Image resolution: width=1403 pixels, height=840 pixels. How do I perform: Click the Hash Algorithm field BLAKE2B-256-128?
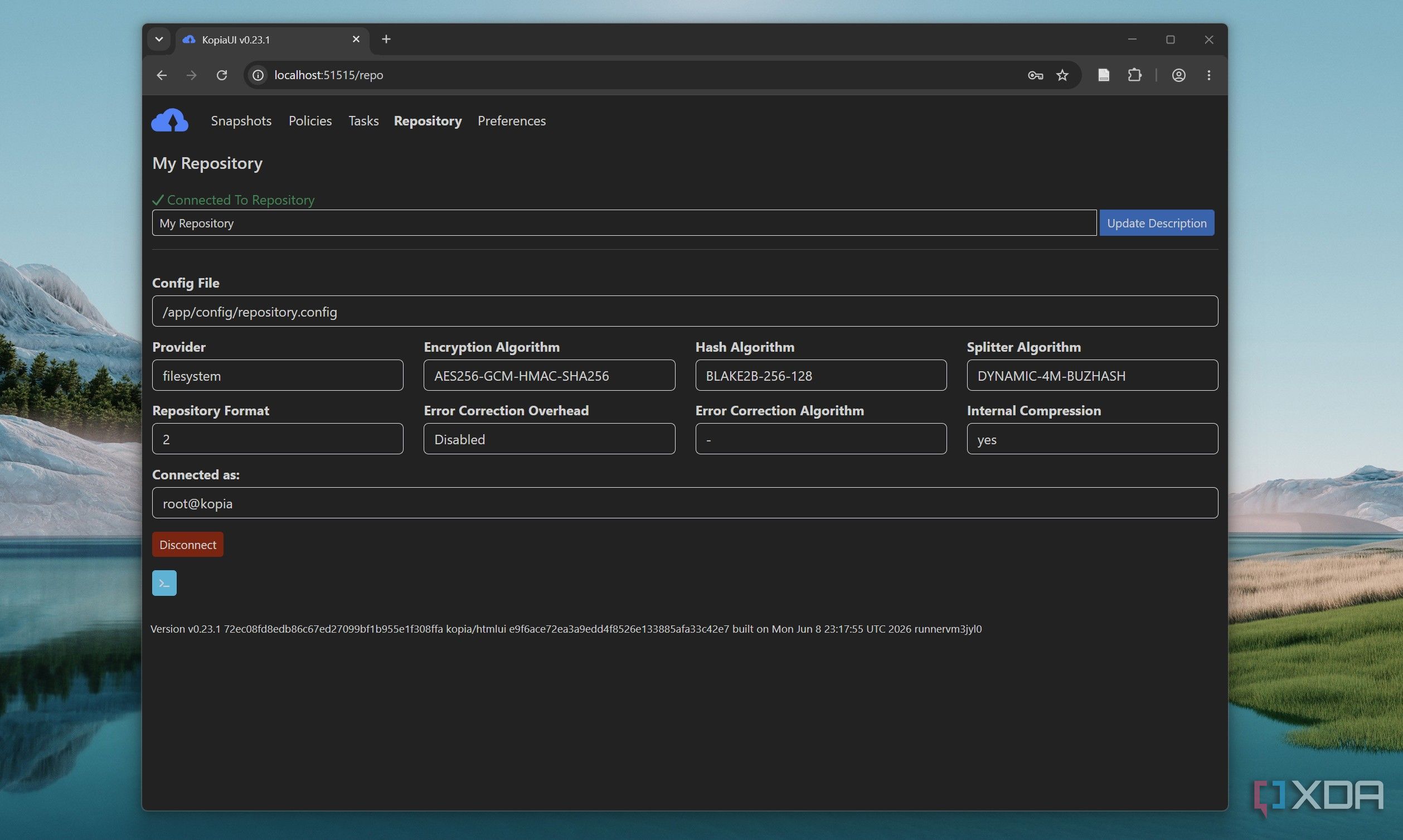tap(821, 375)
